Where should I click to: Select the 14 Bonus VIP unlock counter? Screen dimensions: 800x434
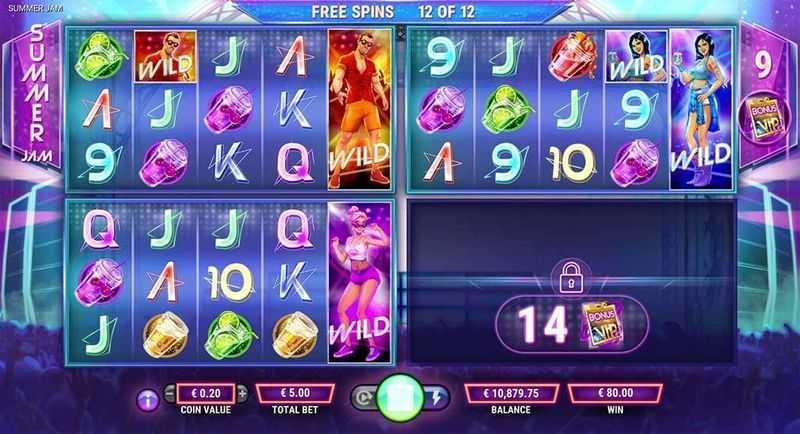[571, 324]
